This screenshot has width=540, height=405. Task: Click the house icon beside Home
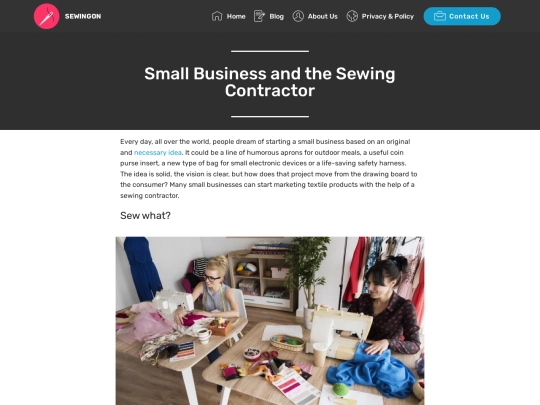pos(217,16)
